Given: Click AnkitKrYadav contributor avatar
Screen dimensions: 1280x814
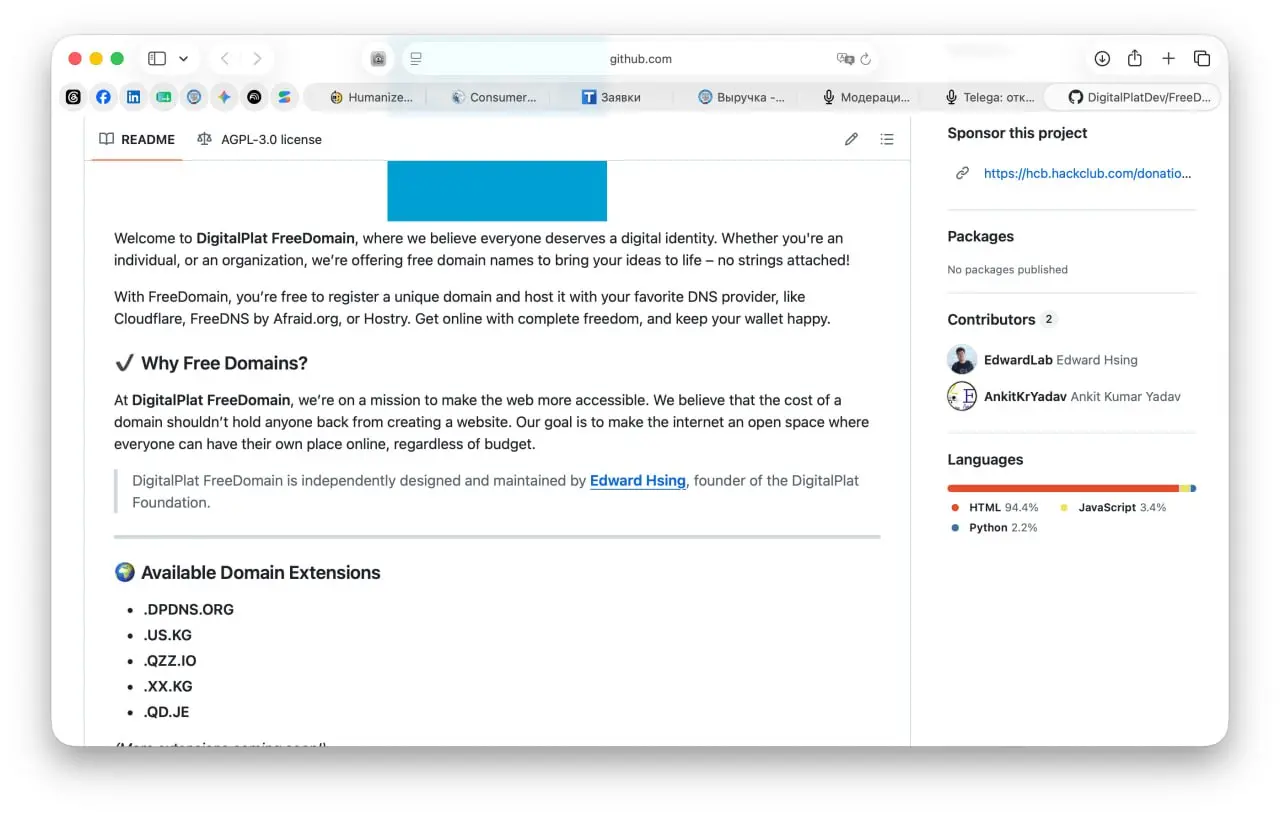Looking at the screenshot, I should pyautogui.click(x=962, y=396).
